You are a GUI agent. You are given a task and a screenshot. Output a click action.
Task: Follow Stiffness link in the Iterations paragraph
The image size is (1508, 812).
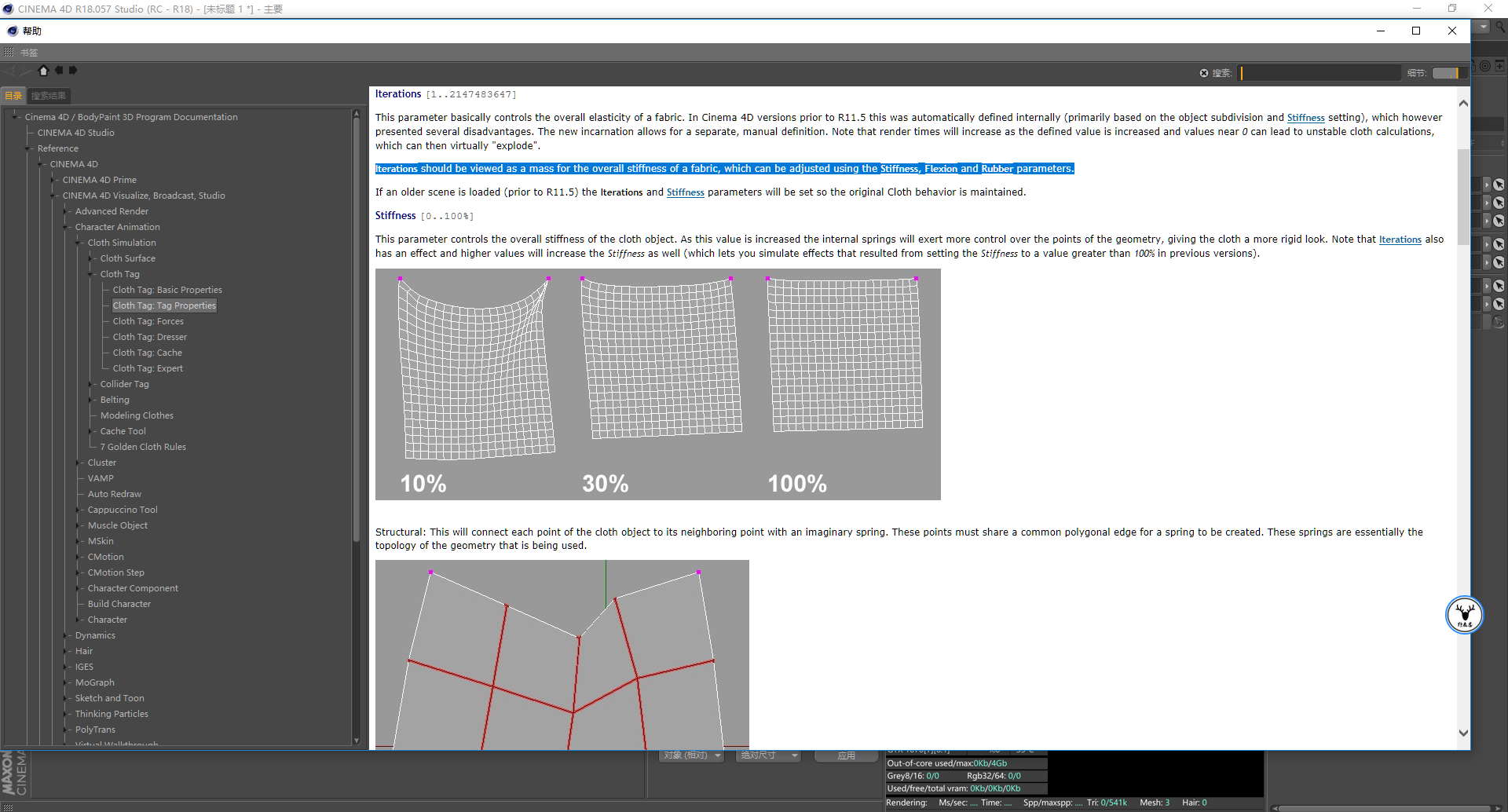(1305, 118)
